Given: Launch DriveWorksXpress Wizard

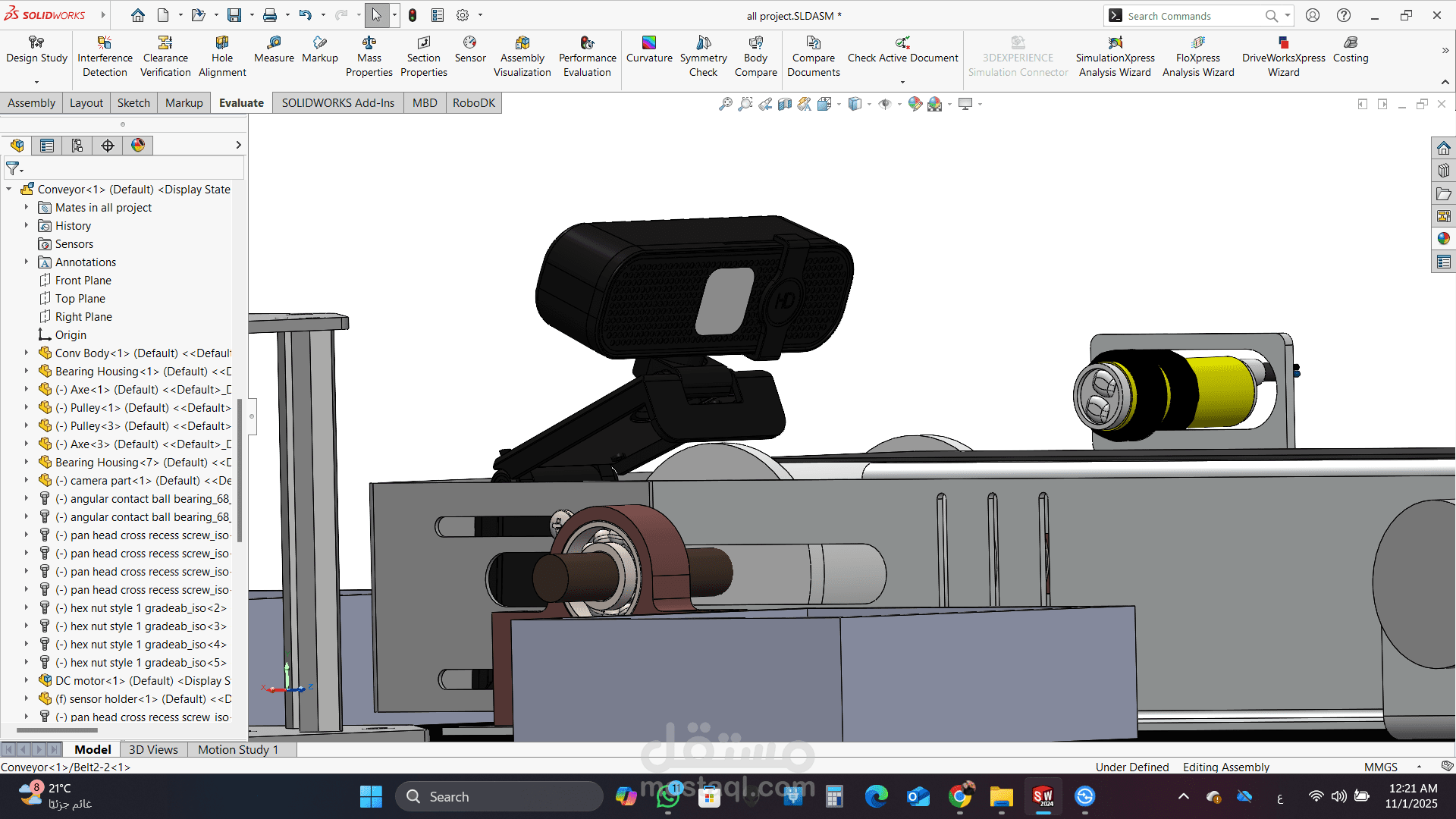Looking at the screenshot, I should tap(1283, 56).
